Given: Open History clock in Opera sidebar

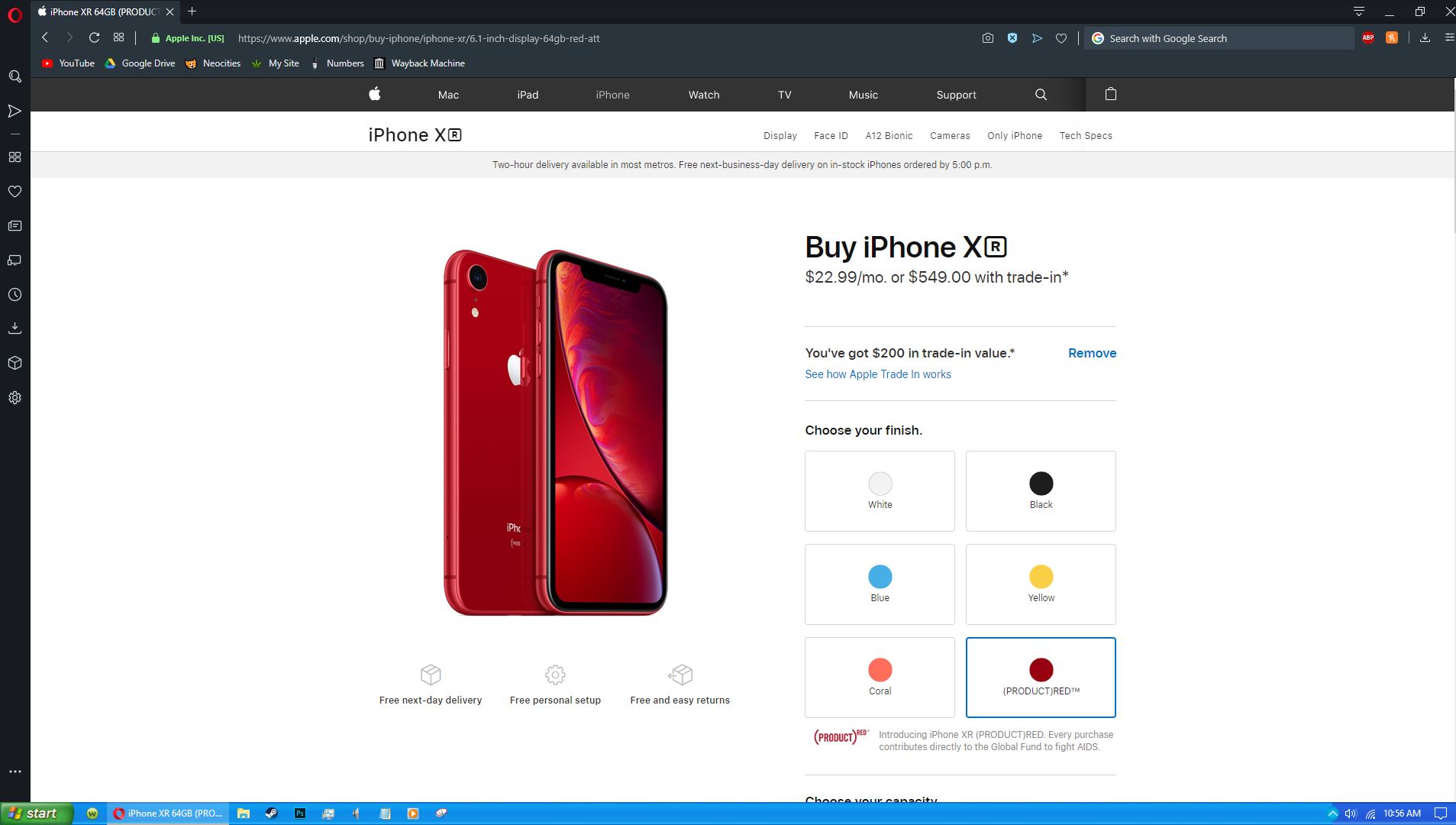Looking at the screenshot, I should pos(15,295).
